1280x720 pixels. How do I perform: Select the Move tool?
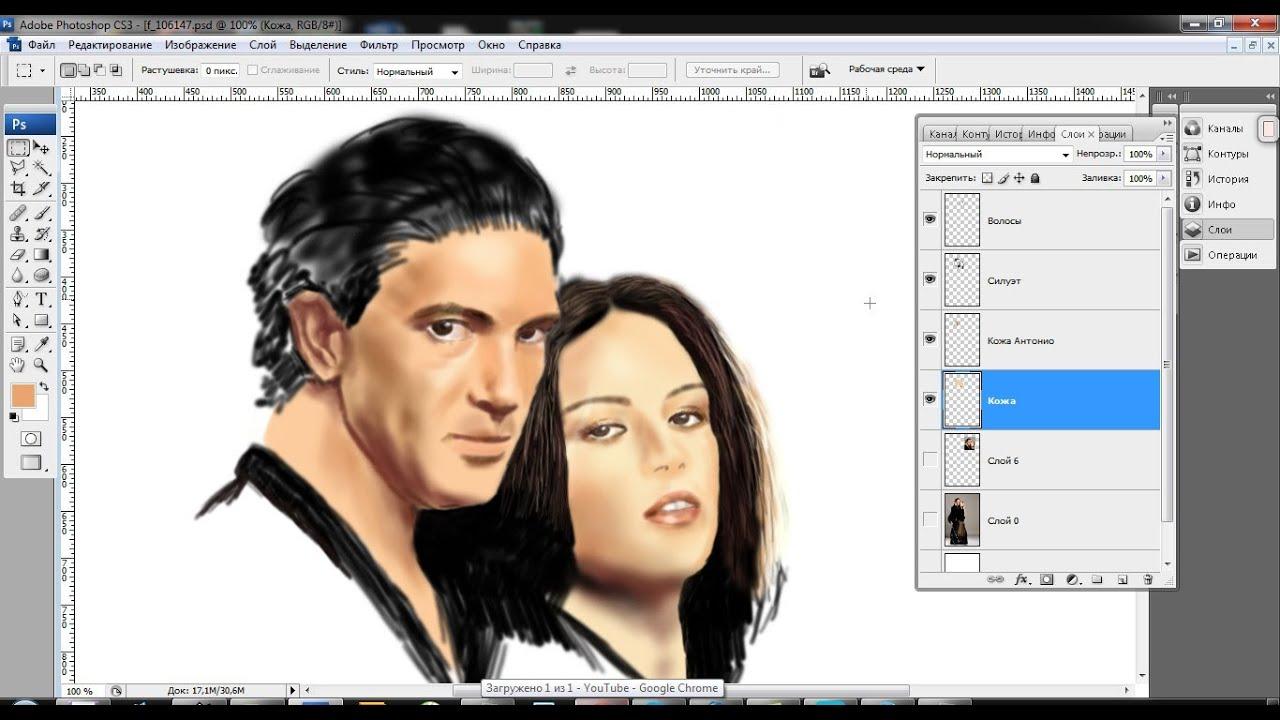pos(41,148)
